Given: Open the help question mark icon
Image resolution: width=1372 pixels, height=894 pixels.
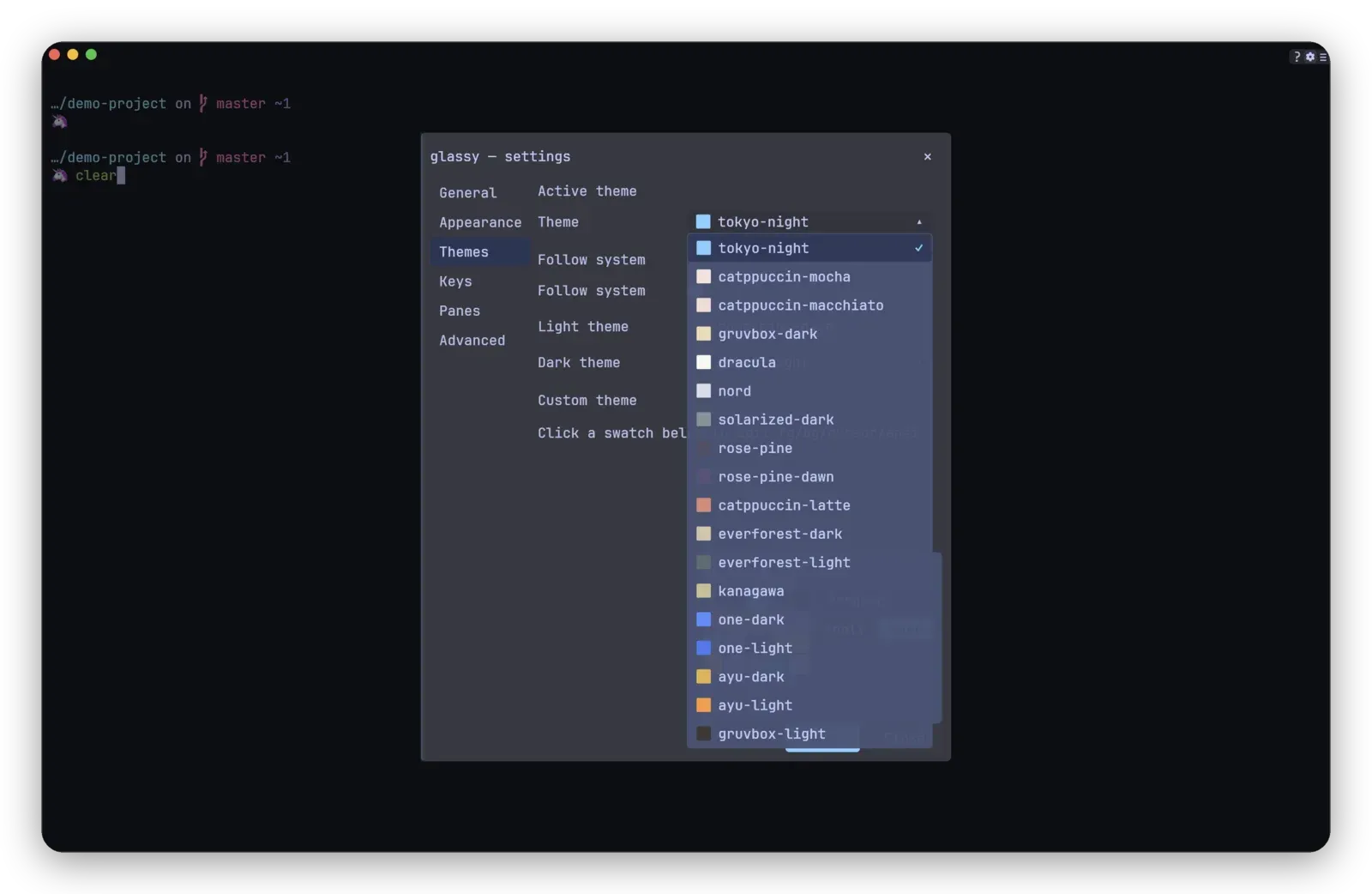Looking at the screenshot, I should (1297, 57).
